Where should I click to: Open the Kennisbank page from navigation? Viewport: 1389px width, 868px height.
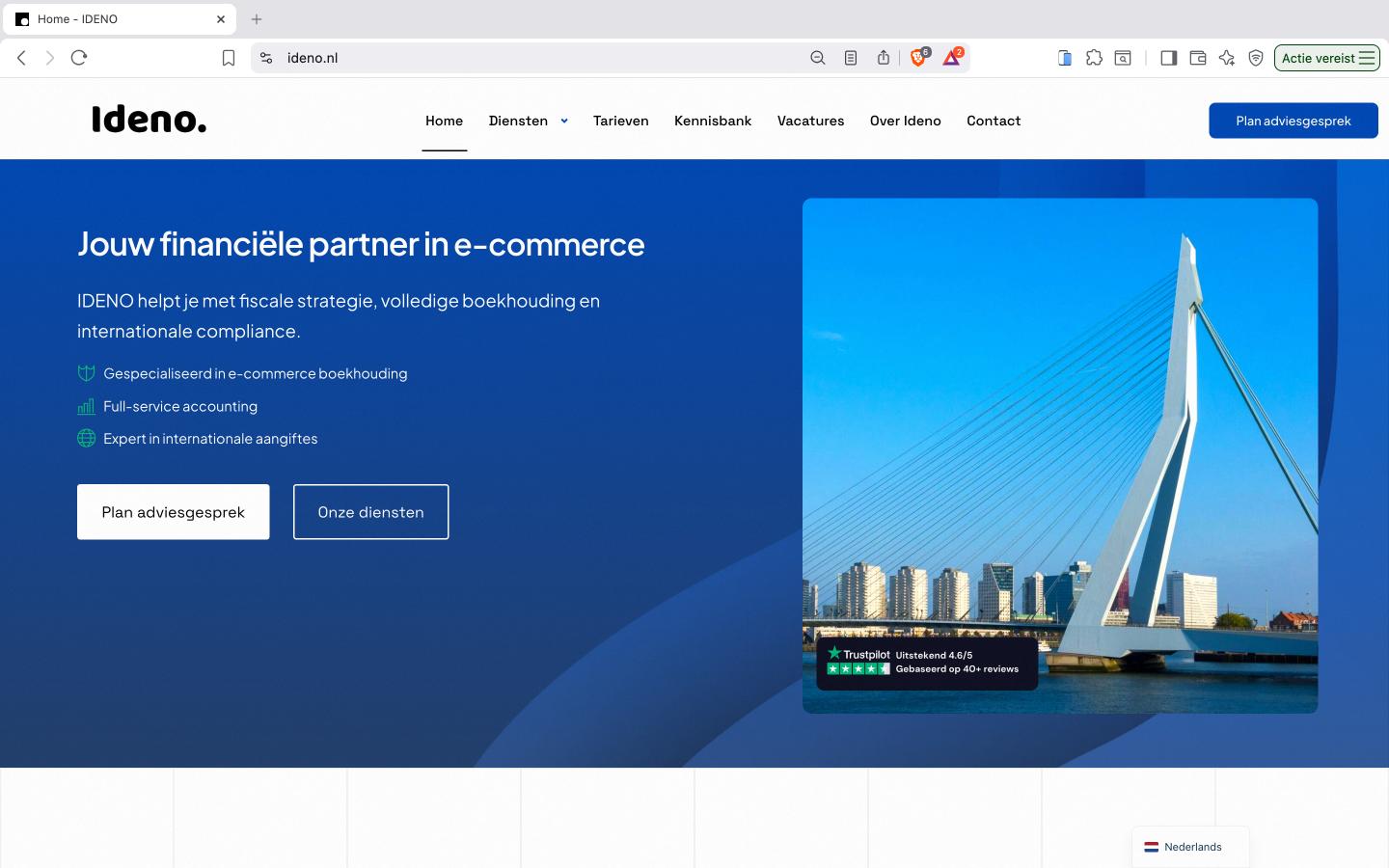[x=713, y=121]
